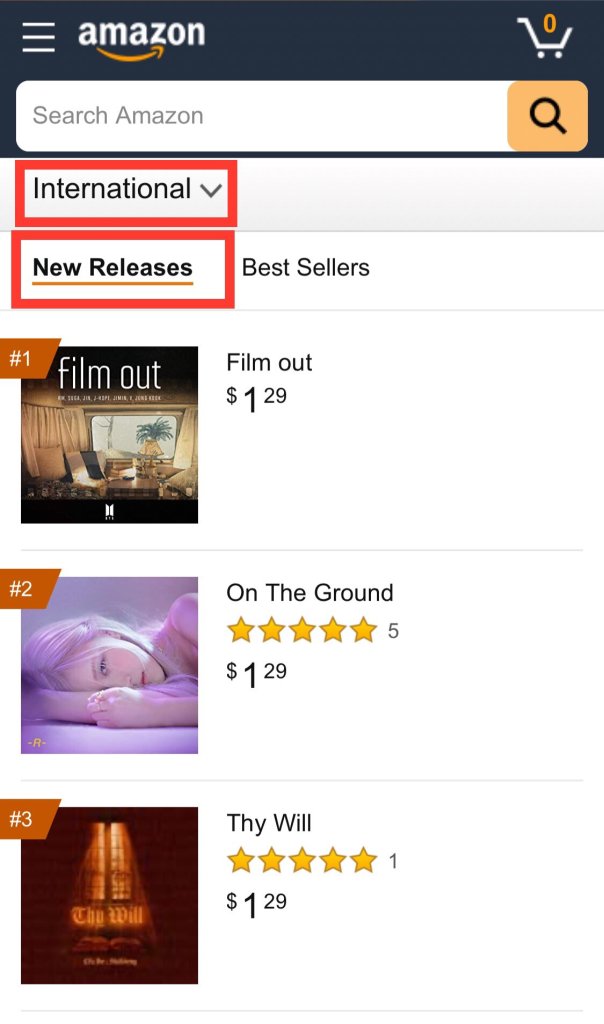The height and width of the screenshot is (1024, 604).
Task: Open the On The Ground cover art
Action: [x=109, y=665]
